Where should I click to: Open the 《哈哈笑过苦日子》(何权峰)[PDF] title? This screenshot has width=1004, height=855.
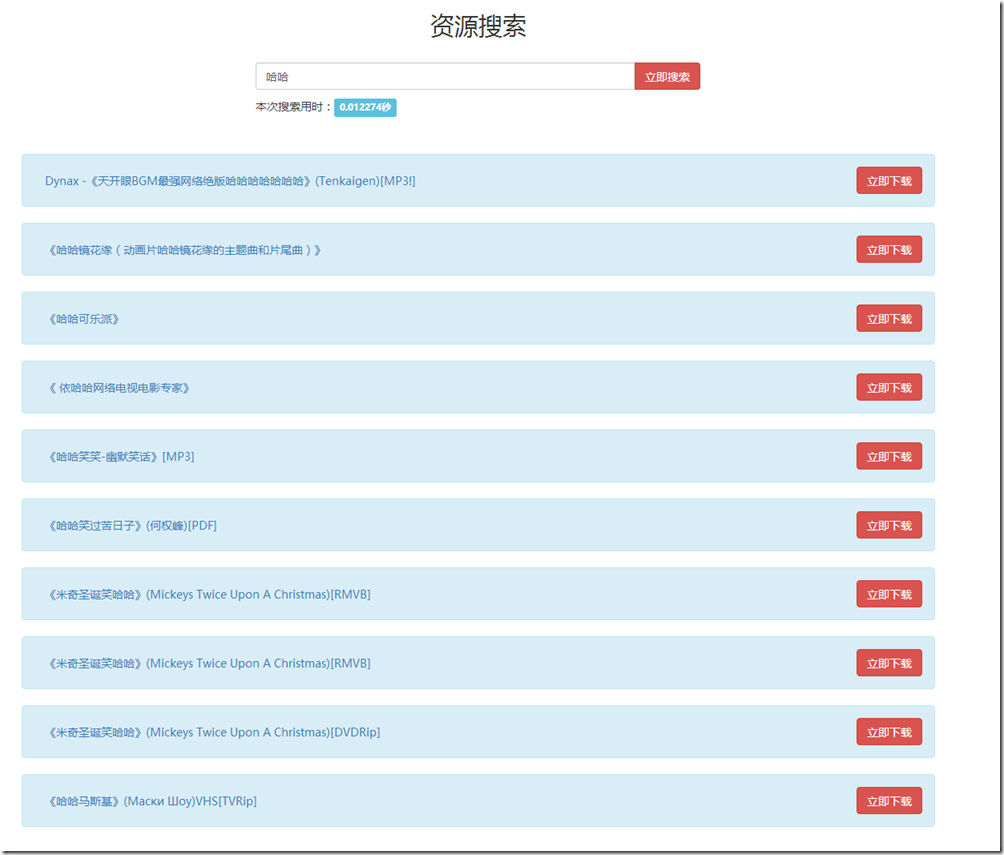click(131, 526)
